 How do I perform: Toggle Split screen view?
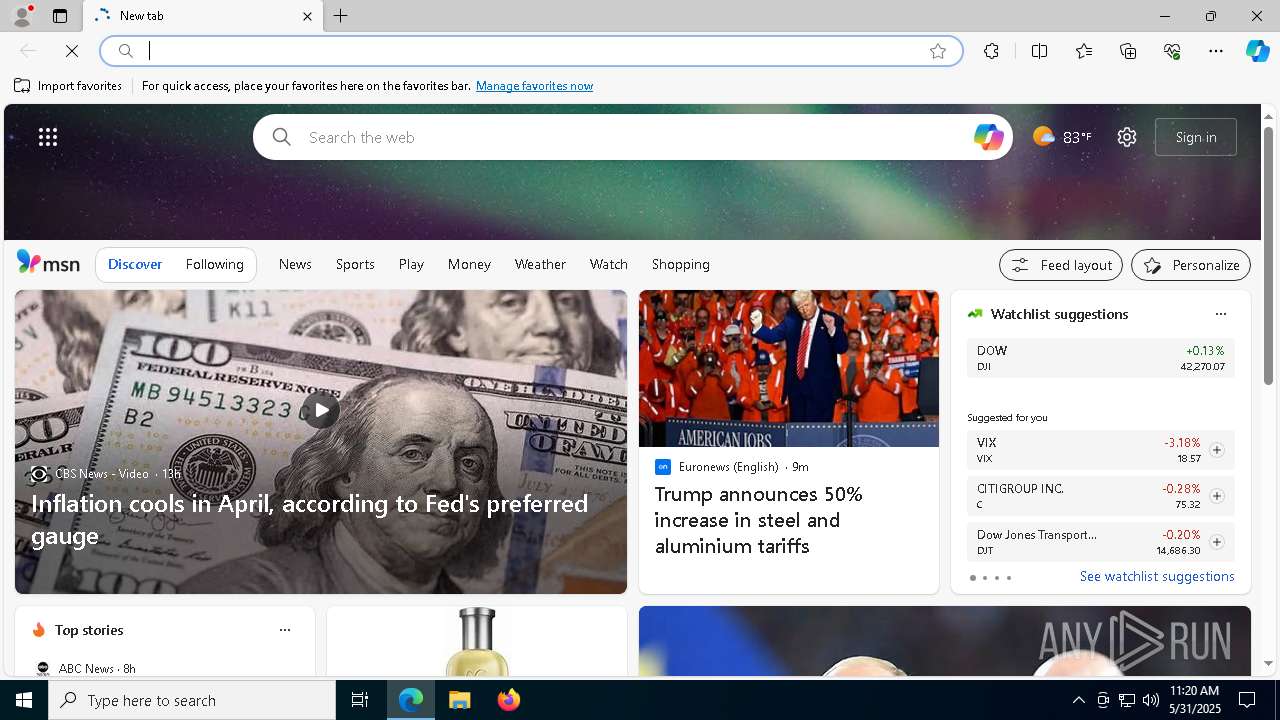click(1039, 51)
